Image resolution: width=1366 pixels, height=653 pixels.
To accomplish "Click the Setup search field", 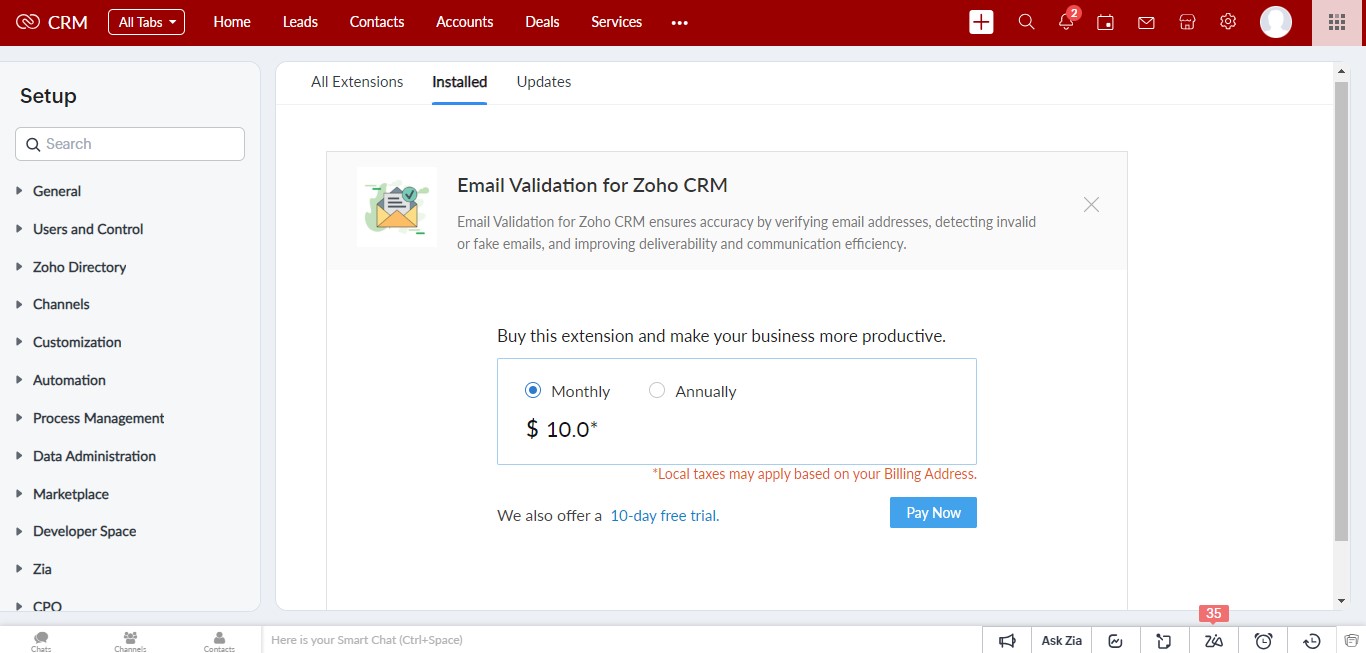I will 130,144.
